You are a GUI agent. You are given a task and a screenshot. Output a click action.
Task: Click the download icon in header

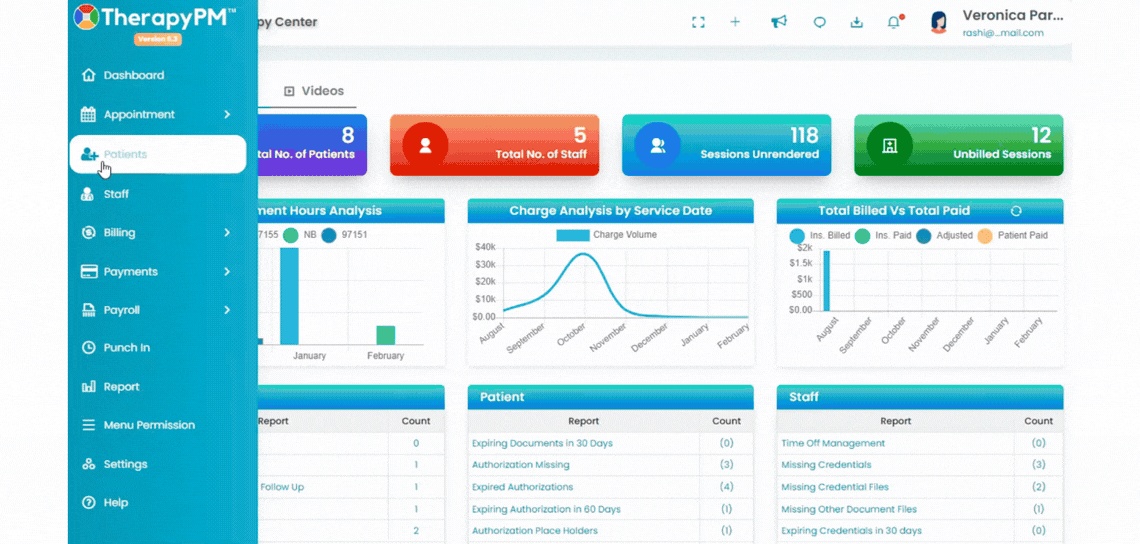tap(856, 22)
